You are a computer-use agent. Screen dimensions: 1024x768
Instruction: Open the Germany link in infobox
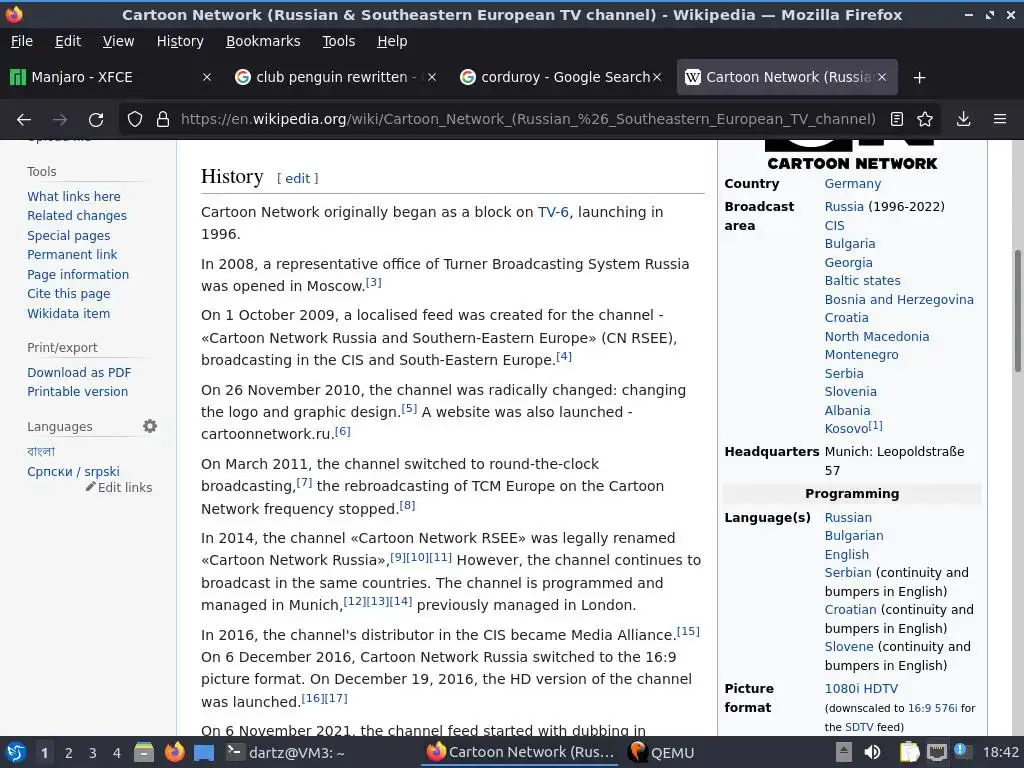coord(852,184)
